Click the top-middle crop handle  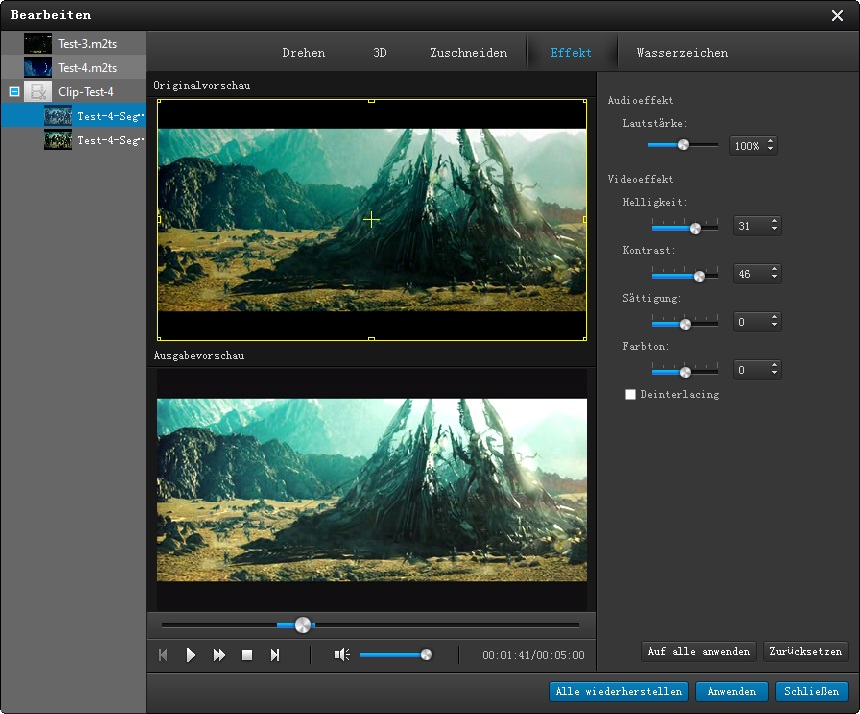coord(371,101)
